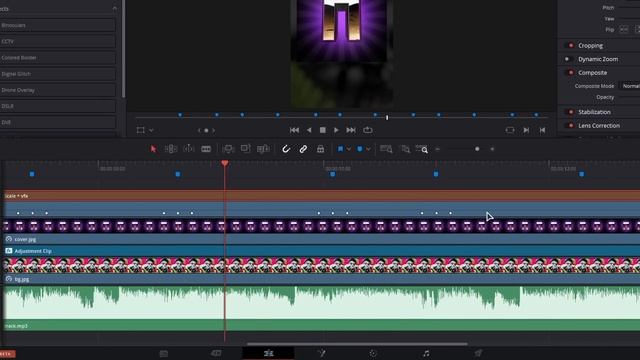Click the Custom Zoom magnifier icon
This screenshot has height=360, width=640.
(x=422, y=149)
